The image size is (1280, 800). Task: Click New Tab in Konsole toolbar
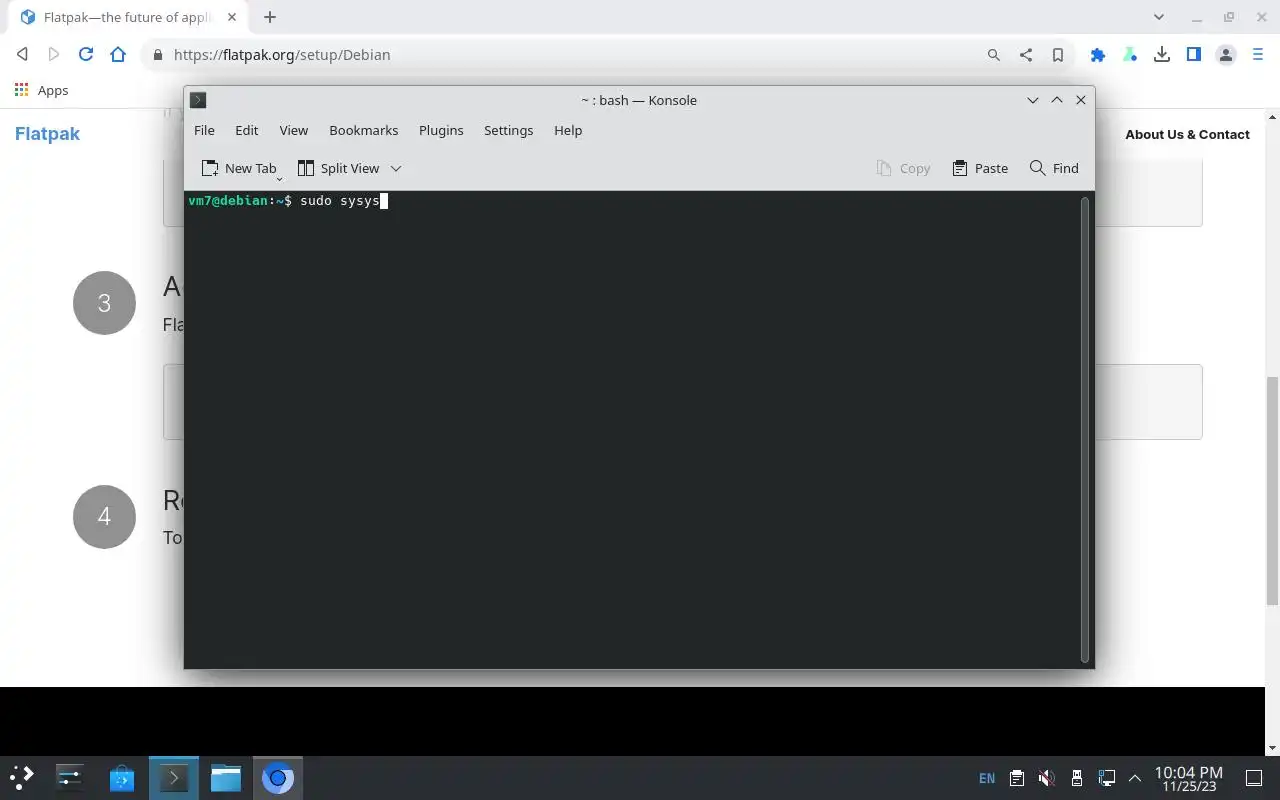click(239, 168)
